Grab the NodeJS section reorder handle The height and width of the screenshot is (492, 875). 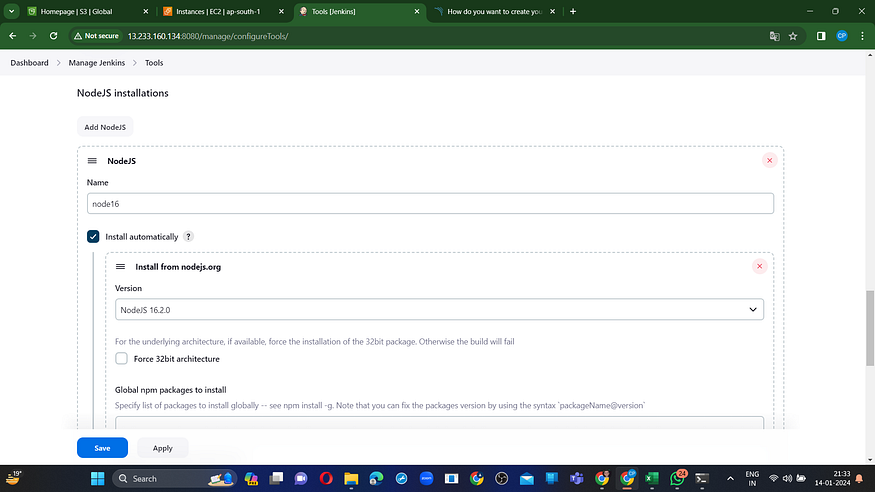pos(92,161)
